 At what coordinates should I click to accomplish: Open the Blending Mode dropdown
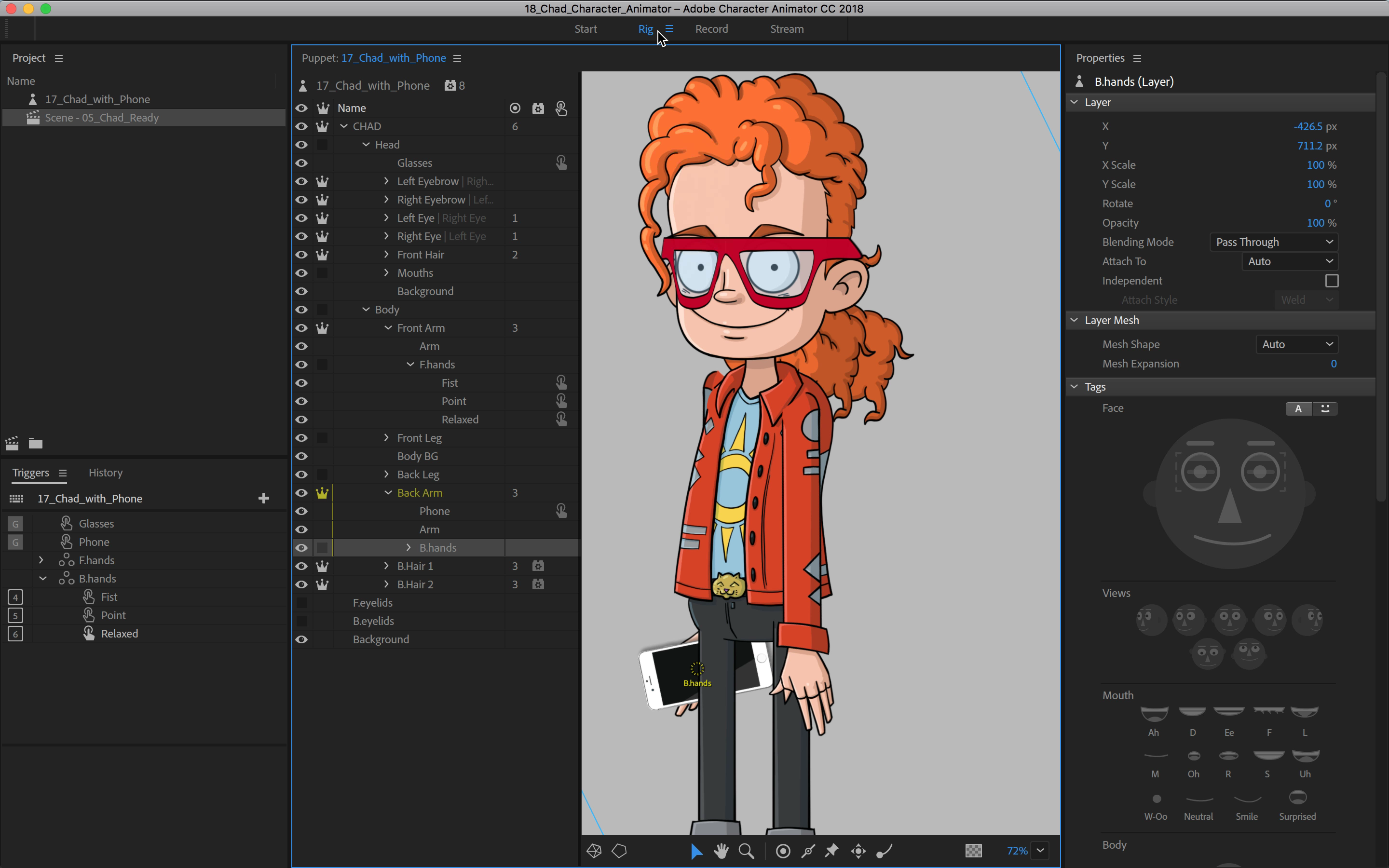1273,242
